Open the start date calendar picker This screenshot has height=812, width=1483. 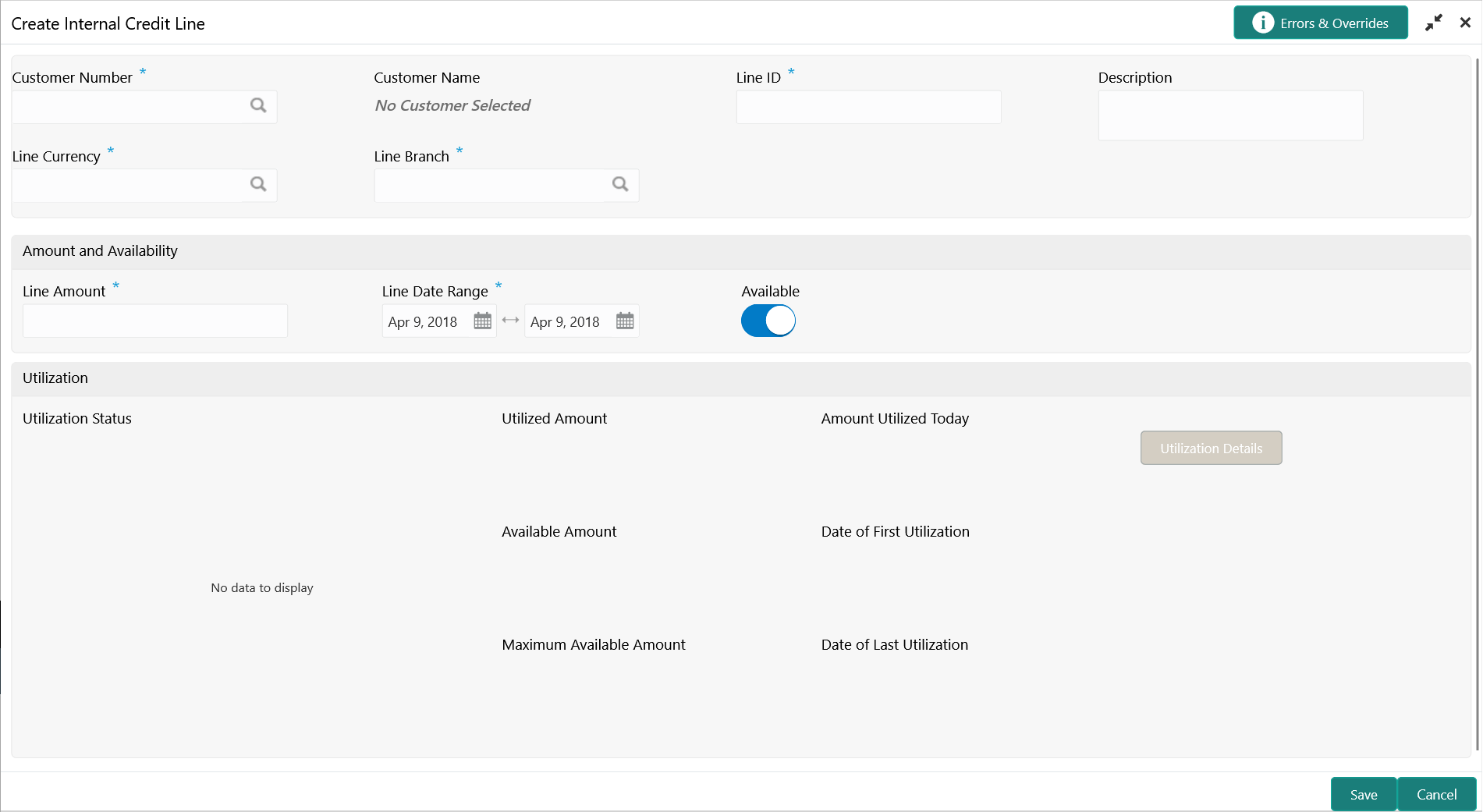coord(483,321)
